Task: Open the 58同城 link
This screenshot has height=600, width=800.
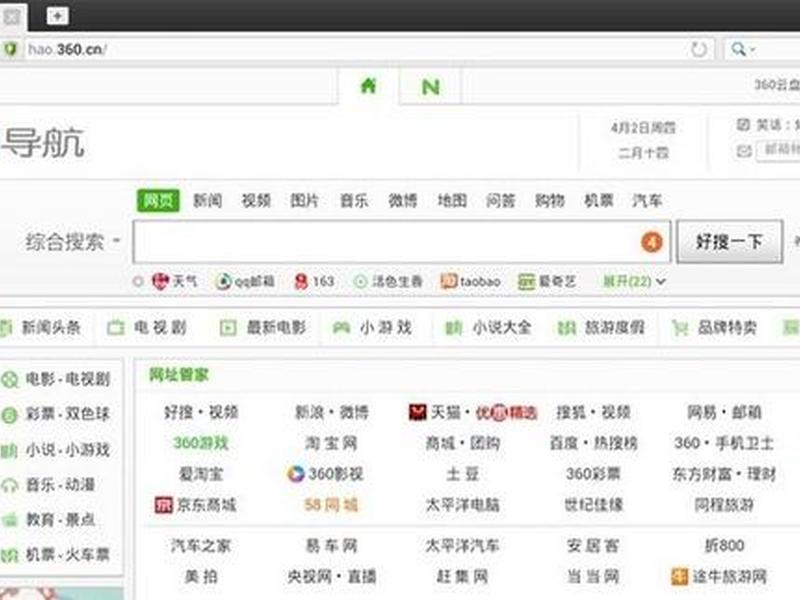Action: click(x=331, y=505)
